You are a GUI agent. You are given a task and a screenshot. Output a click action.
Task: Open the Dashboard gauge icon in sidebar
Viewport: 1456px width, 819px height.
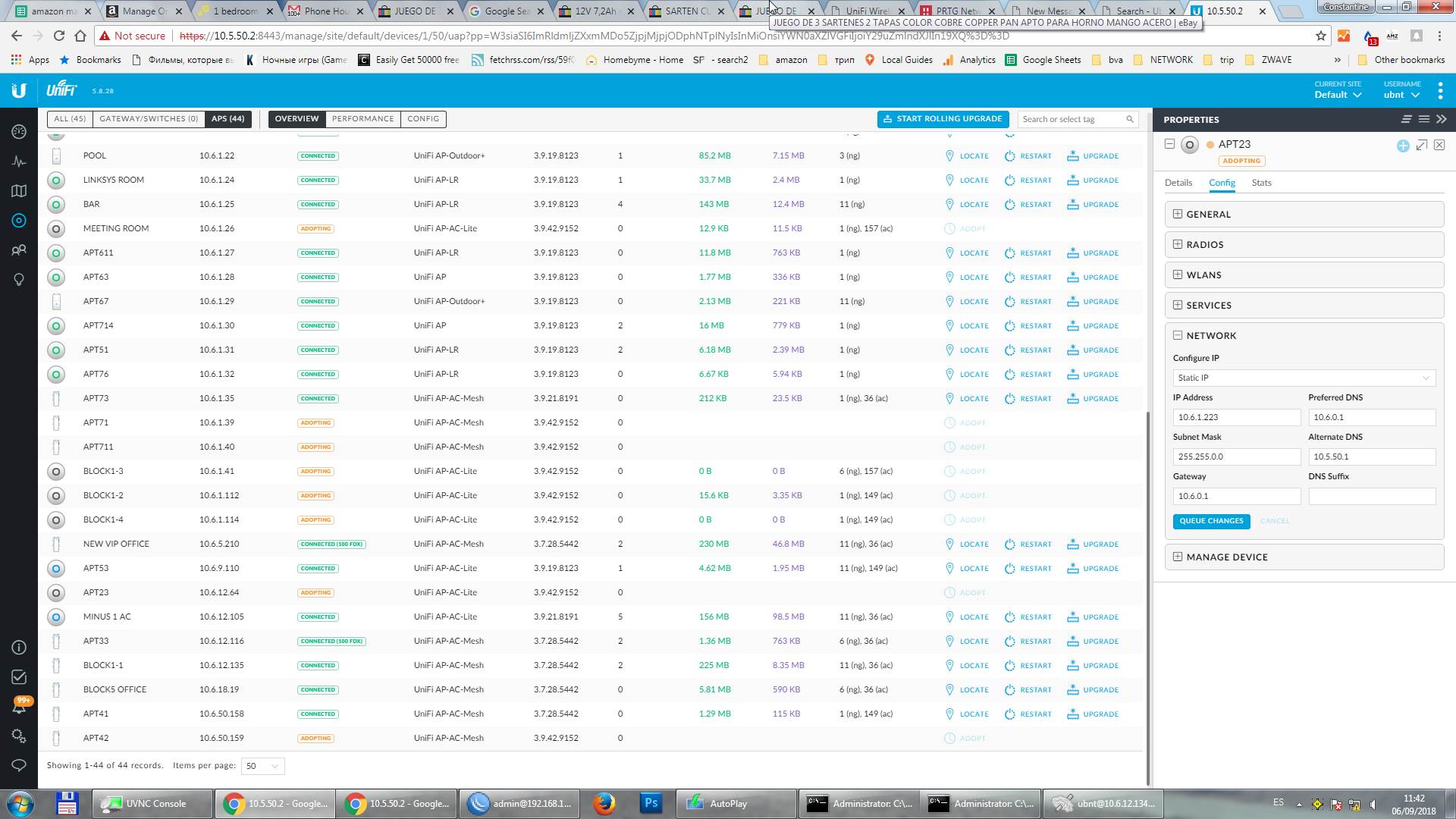[x=19, y=131]
